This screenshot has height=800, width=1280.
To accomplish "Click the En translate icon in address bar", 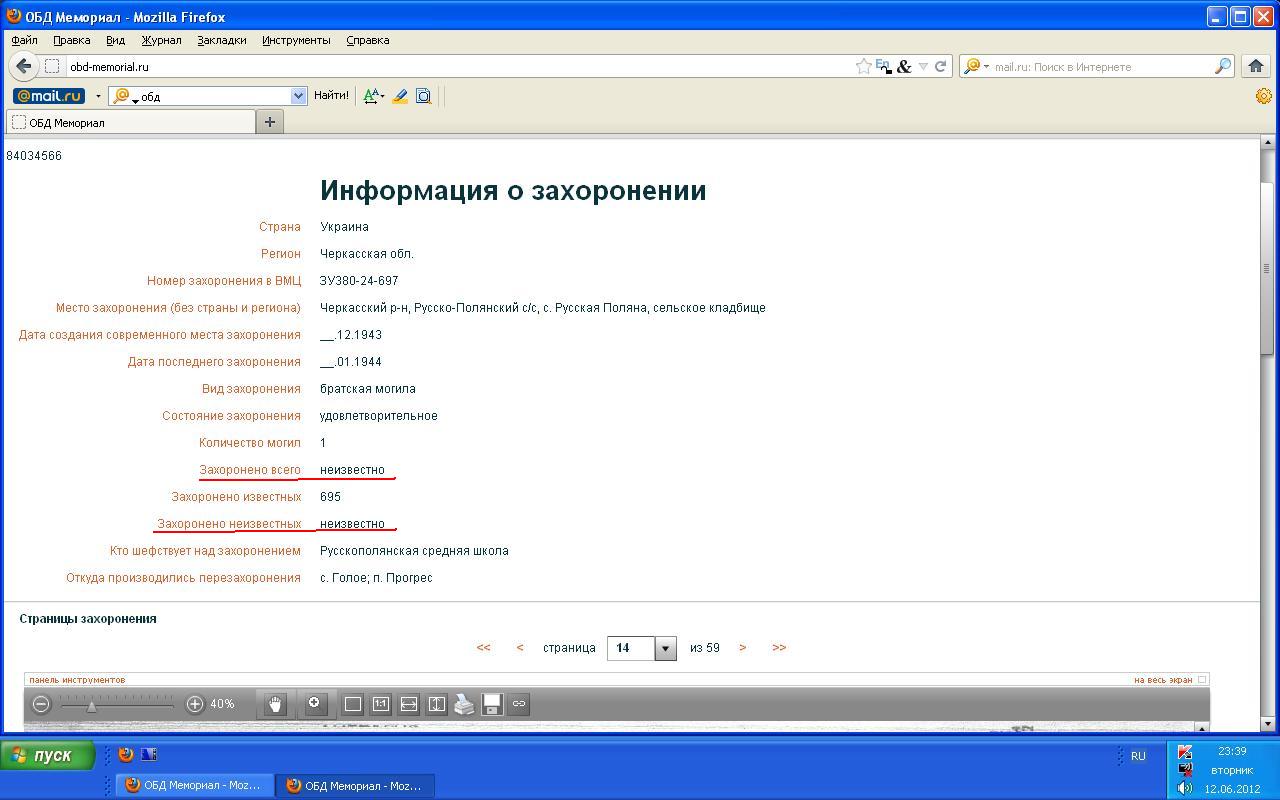I will pos(883,66).
